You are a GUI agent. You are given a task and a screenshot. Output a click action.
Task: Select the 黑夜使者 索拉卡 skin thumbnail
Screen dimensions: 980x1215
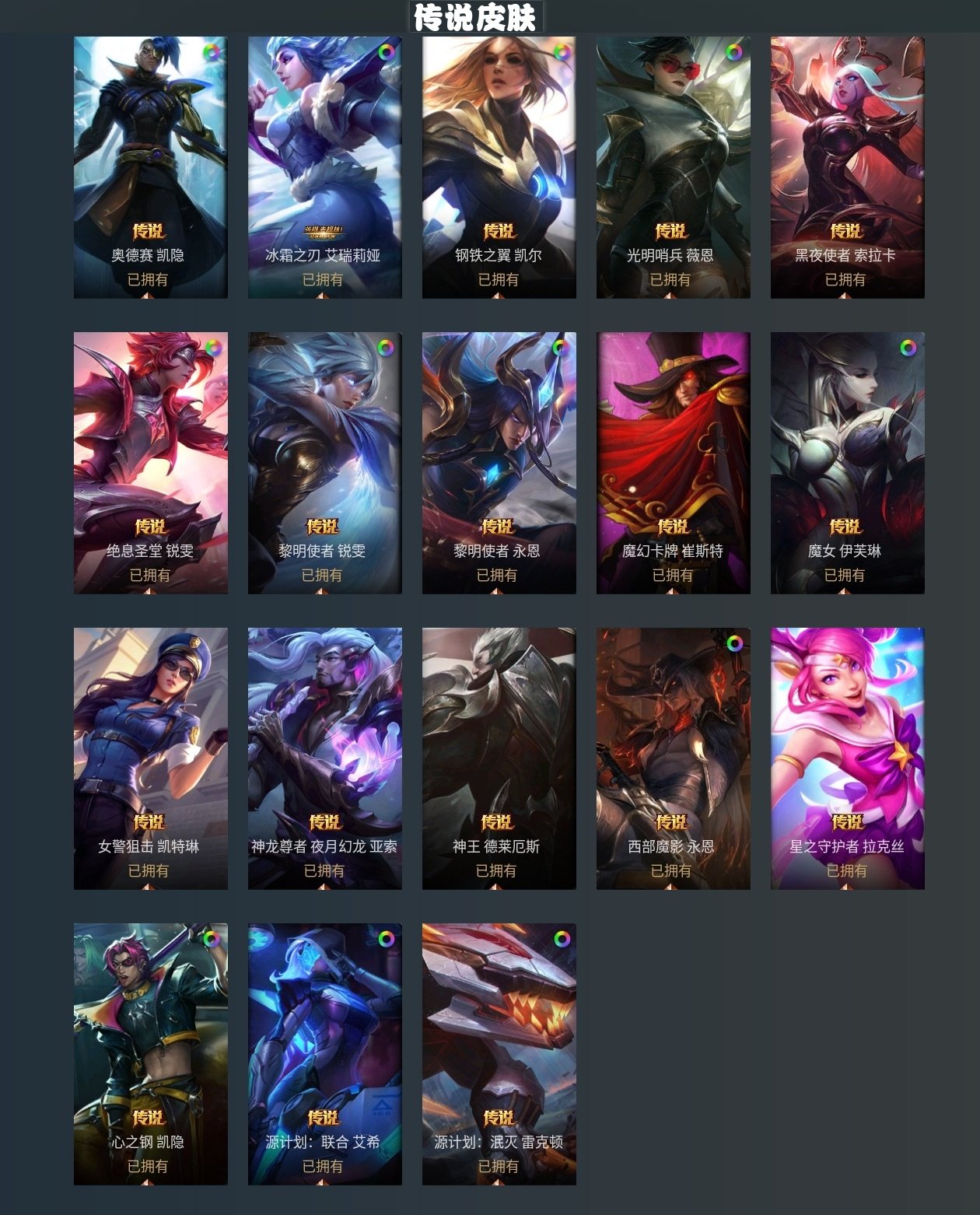(x=848, y=167)
